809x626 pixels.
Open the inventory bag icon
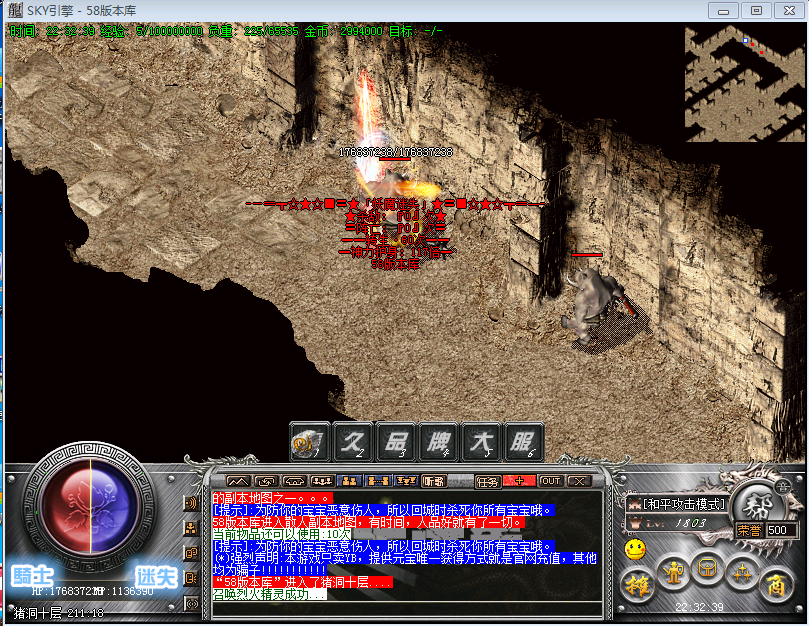707,569
